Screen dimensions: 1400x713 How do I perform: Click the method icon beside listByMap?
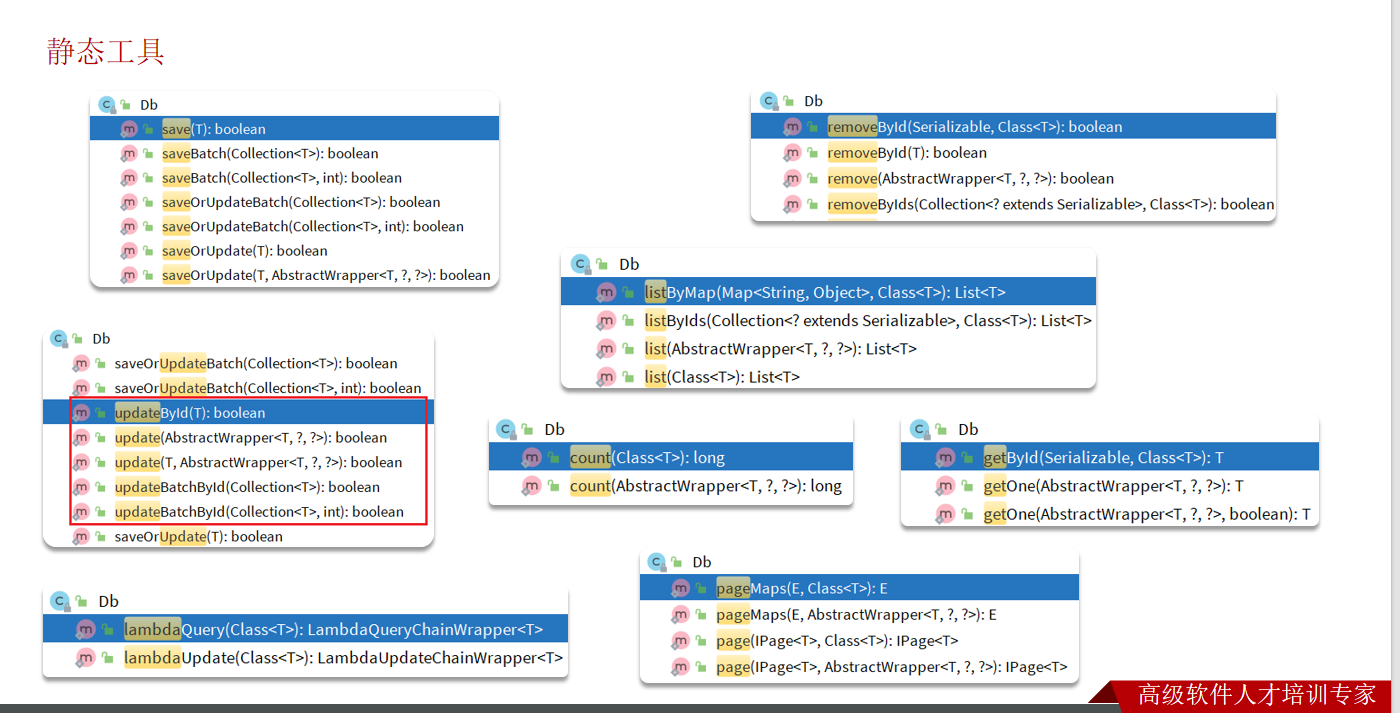(606, 293)
